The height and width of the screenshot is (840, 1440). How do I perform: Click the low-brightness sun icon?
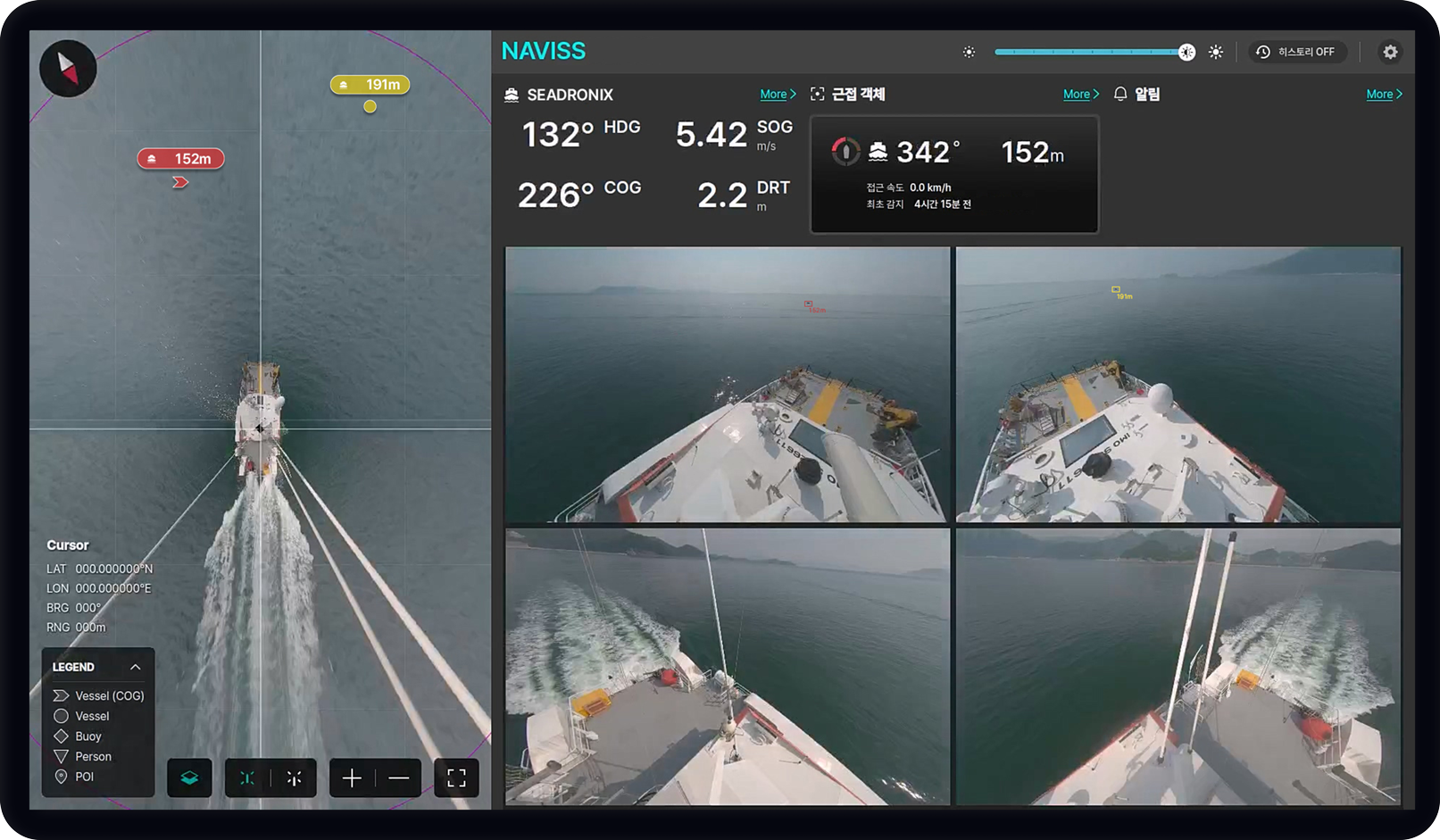pyautogui.click(x=969, y=53)
